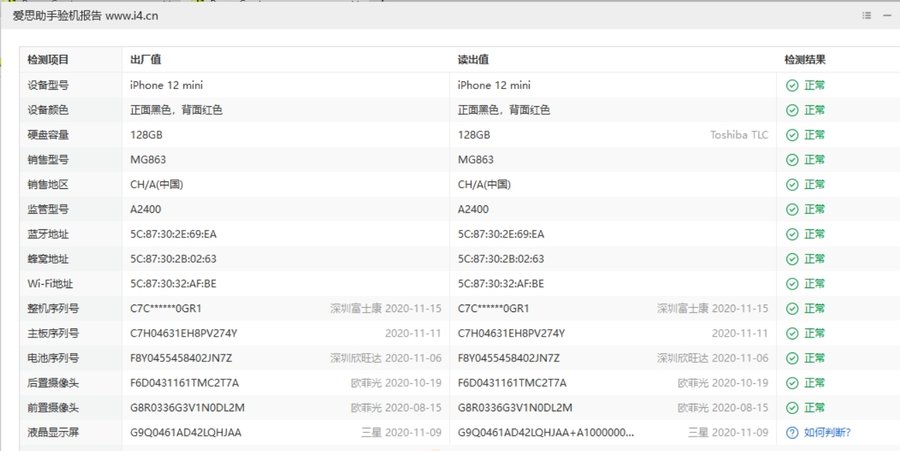Select the 前置摄像头 row label
This screenshot has width=900, height=451.
(53, 408)
